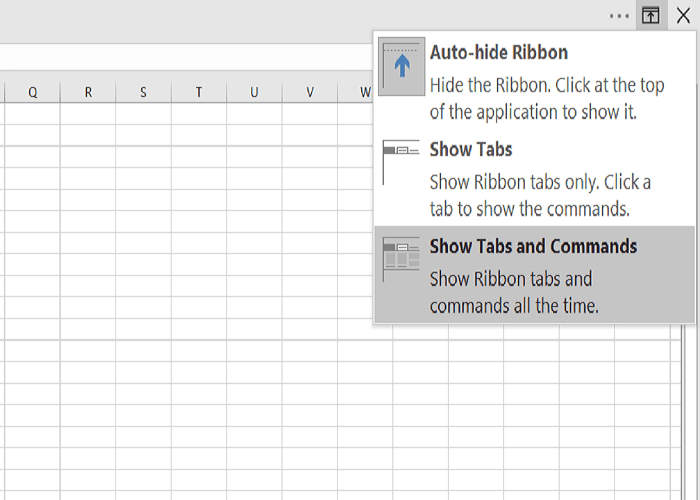This screenshot has height=500, width=700.
Task: Select column U header
Action: 254,92
